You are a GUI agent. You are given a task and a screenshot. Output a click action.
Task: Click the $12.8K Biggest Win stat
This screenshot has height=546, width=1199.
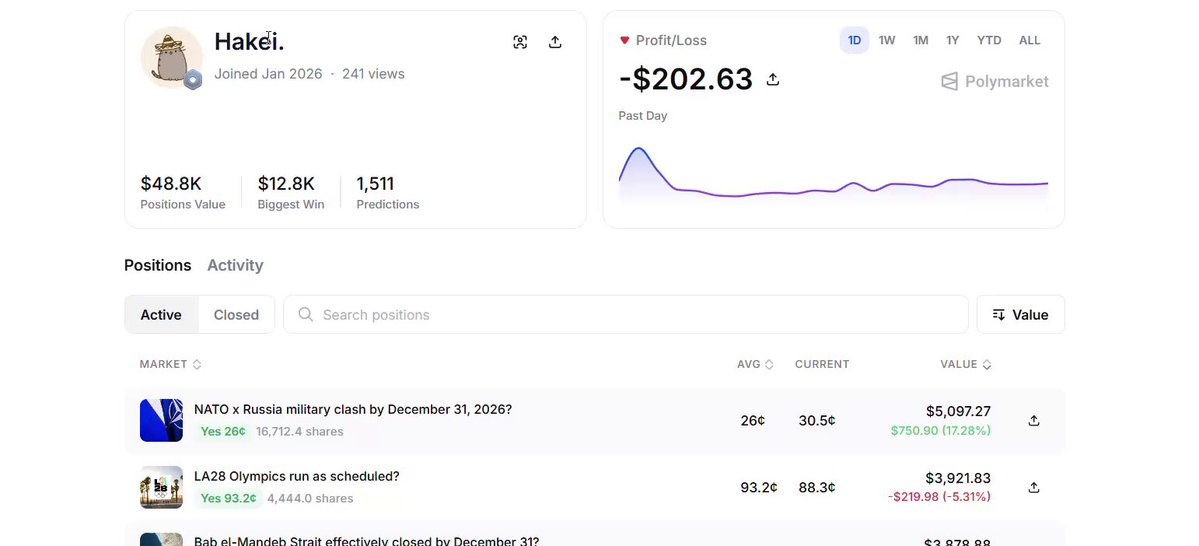pos(291,192)
